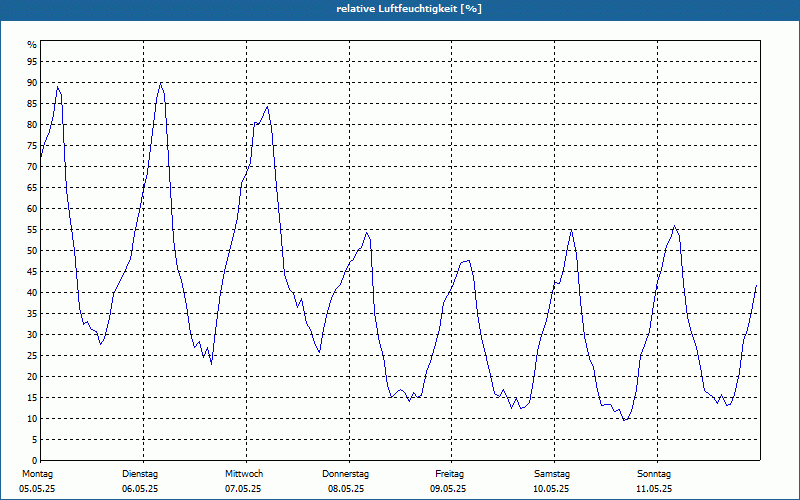Select the y-axis value '65'
The width and height of the screenshot is (800, 500).
click(32, 188)
